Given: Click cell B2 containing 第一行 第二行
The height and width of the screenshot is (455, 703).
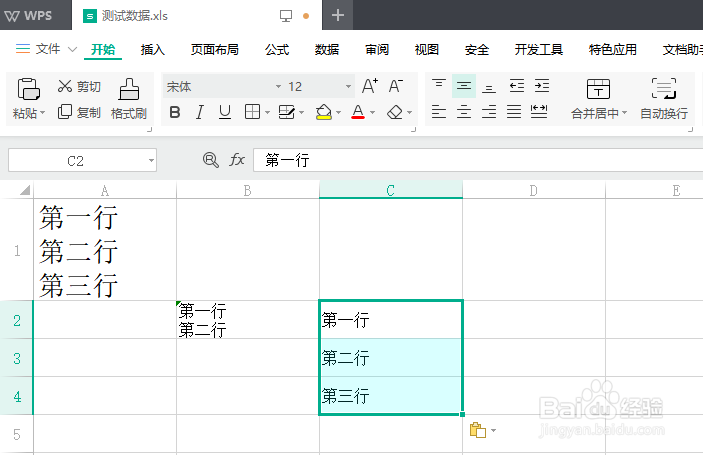Looking at the screenshot, I should 248,320.
